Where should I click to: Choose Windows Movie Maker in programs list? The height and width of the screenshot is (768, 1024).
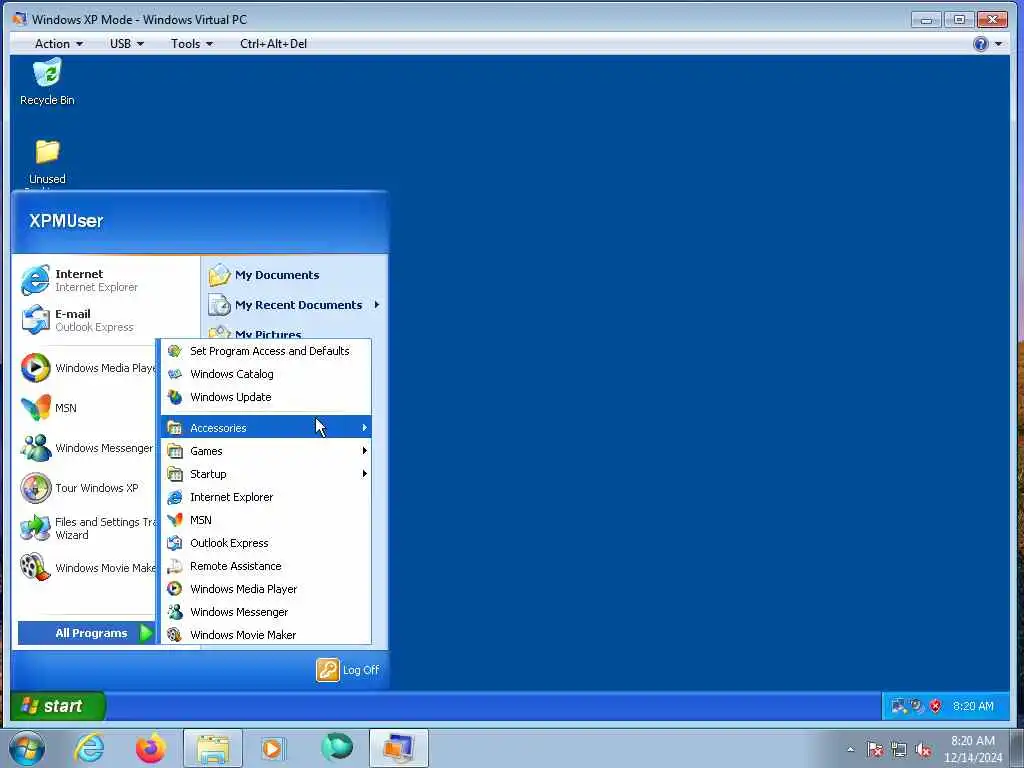pyautogui.click(x=266, y=635)
